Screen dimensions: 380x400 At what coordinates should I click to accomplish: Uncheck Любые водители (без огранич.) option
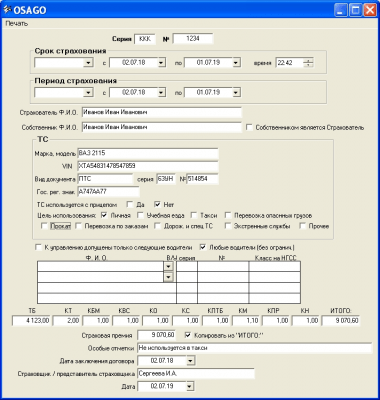pyautogui.click(x=203, y=247)
